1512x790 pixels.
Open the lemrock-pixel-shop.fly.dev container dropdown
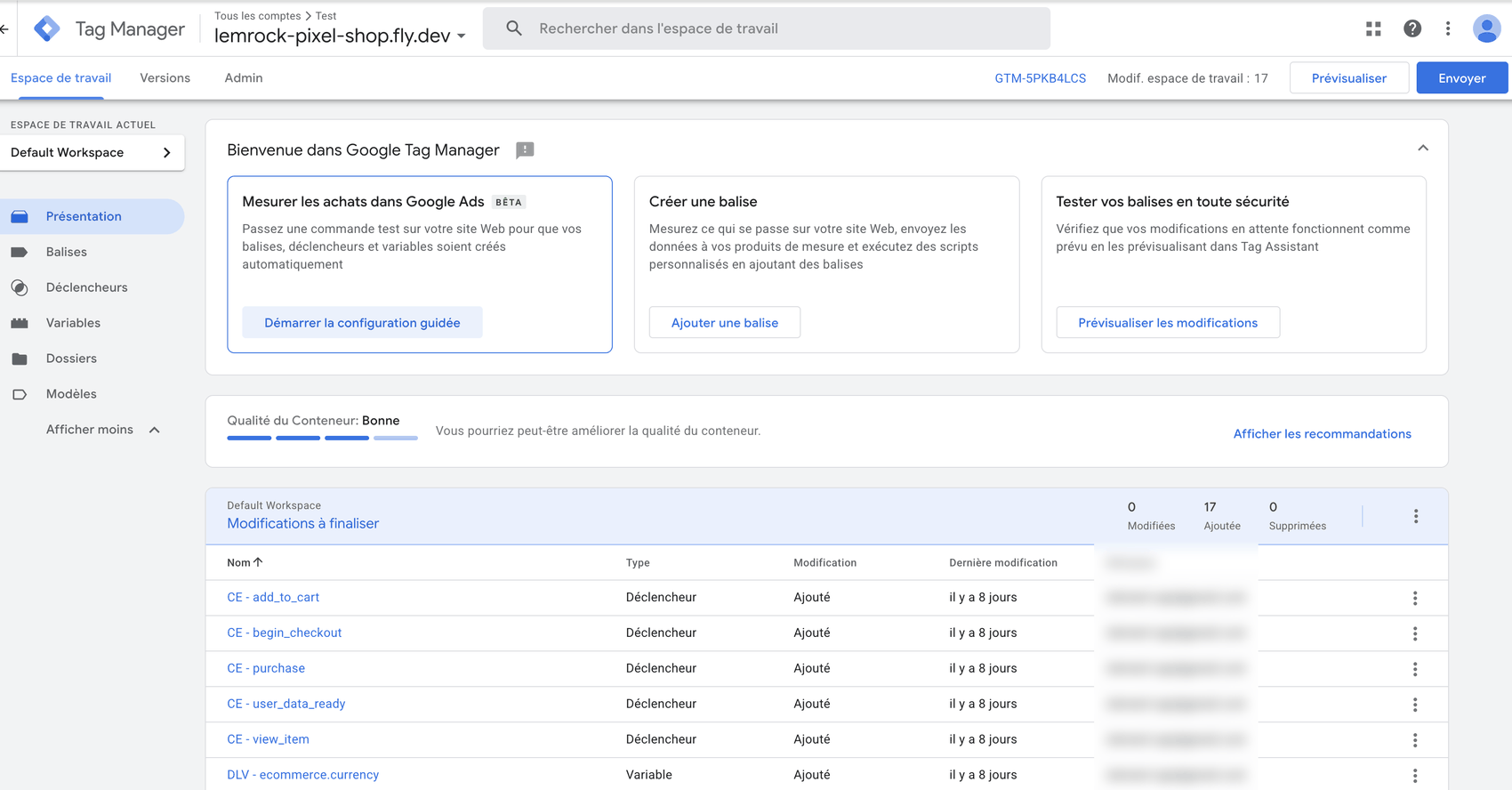pyautogui.click(x=340, y=36)
